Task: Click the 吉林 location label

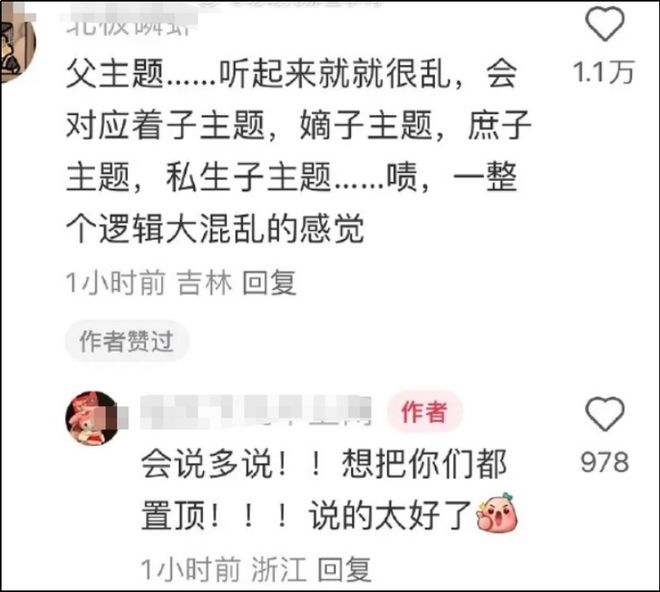Action: [204, 283]
